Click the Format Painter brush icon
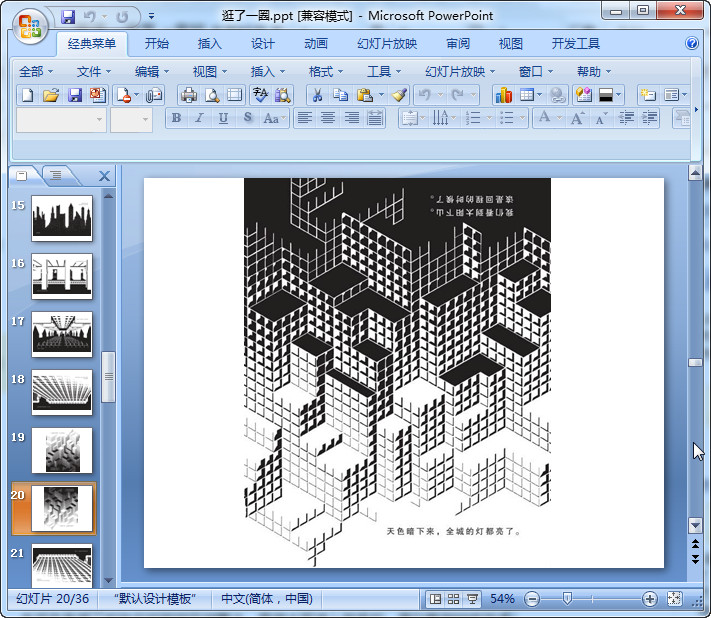 399,95
